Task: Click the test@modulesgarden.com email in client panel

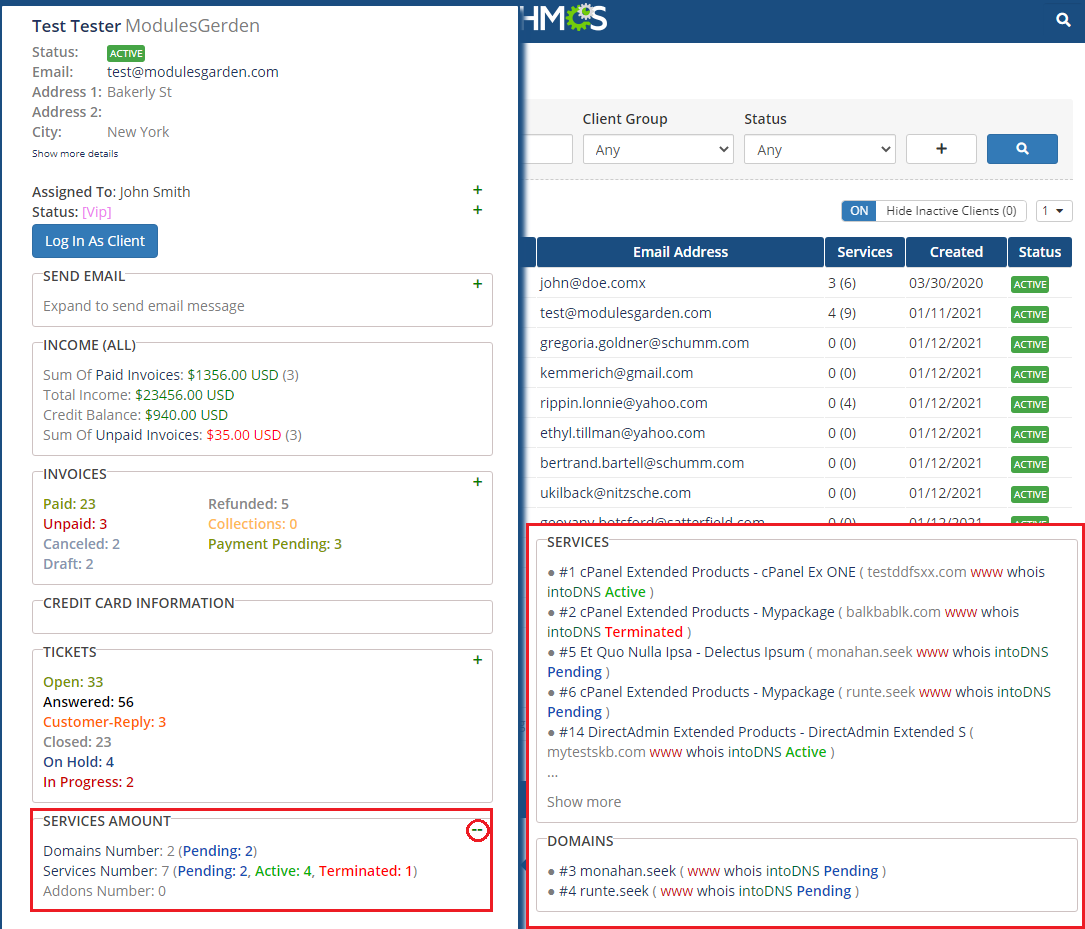Action: [x=192, y=72]
